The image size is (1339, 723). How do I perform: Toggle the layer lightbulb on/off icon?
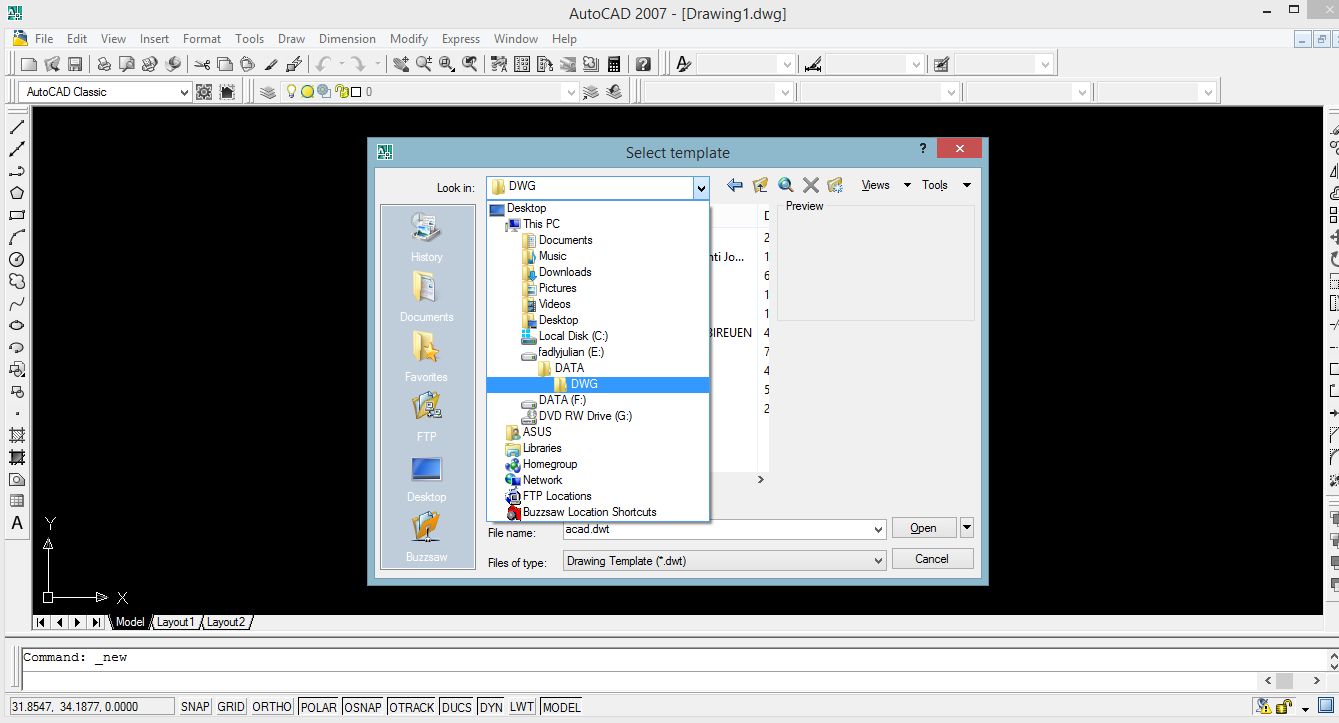(290, 91)
